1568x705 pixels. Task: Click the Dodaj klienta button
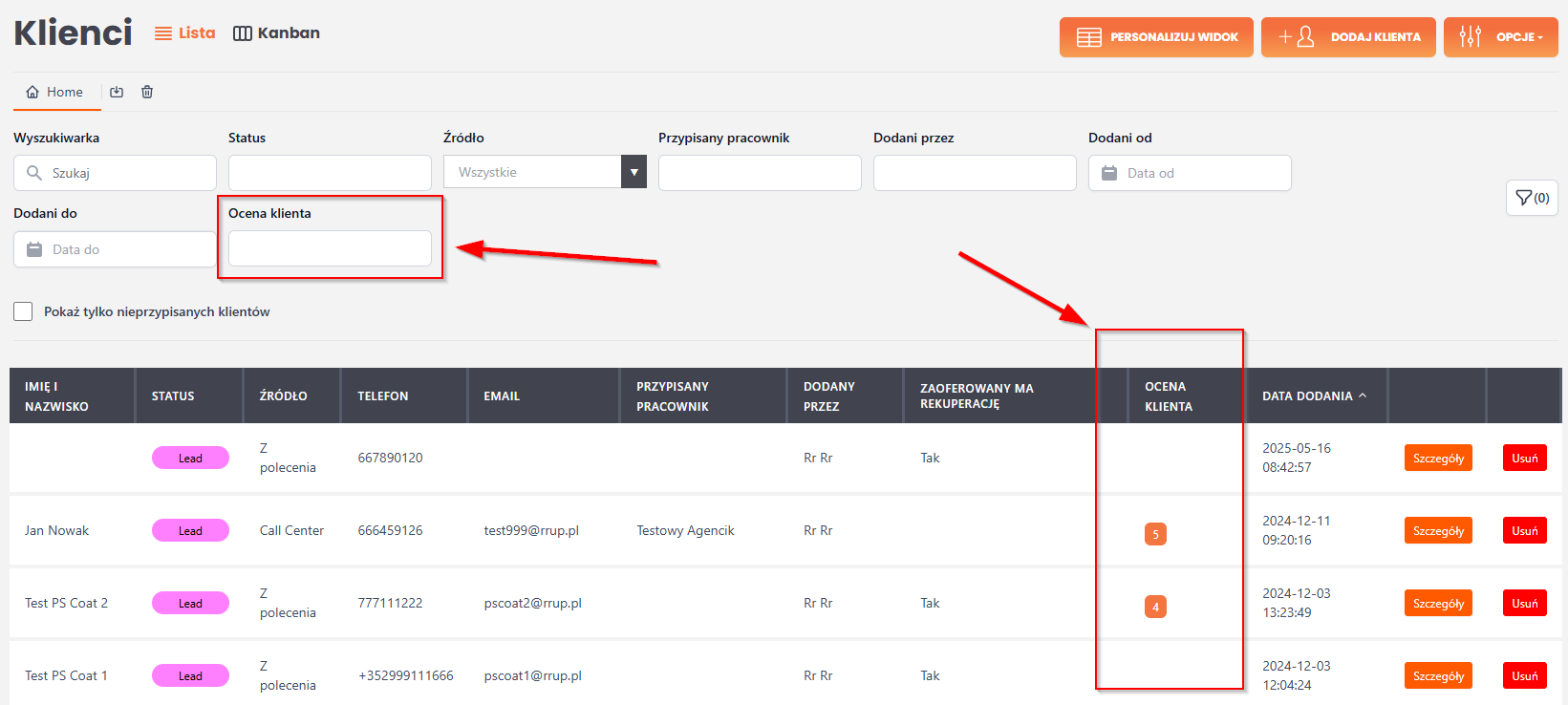[x=1347, y=37]
